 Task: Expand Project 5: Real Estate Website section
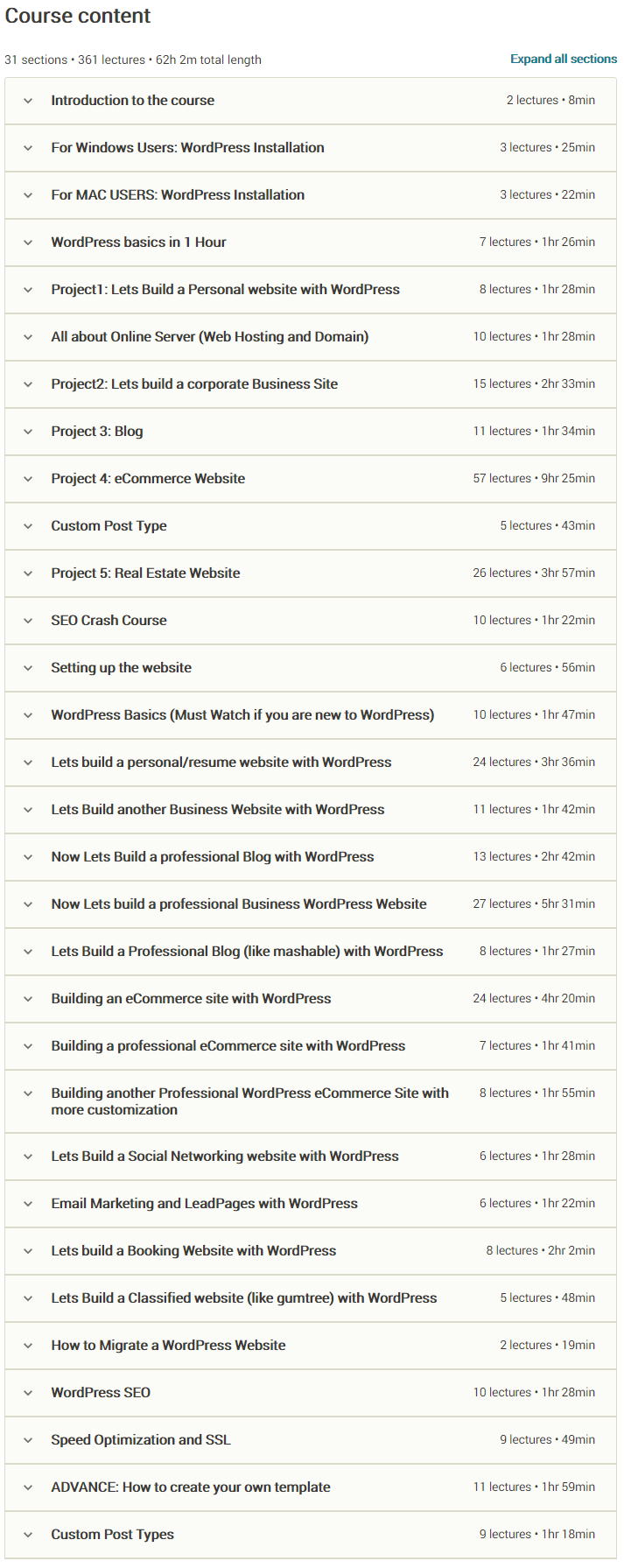pos(311,573)
